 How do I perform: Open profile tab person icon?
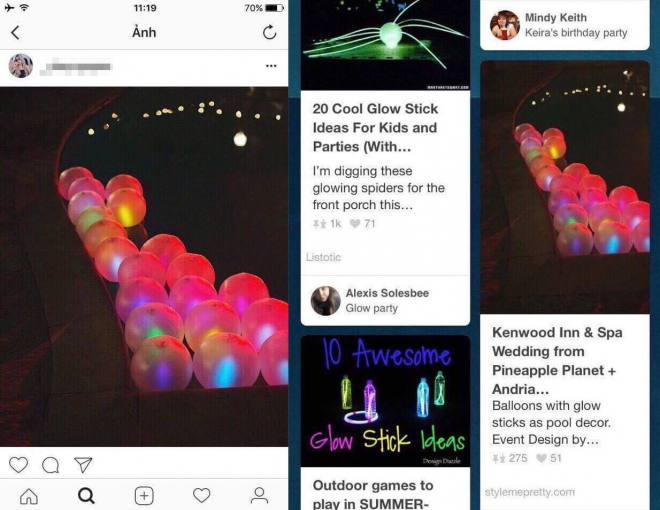pyautogui.click(x=259, y=495)
